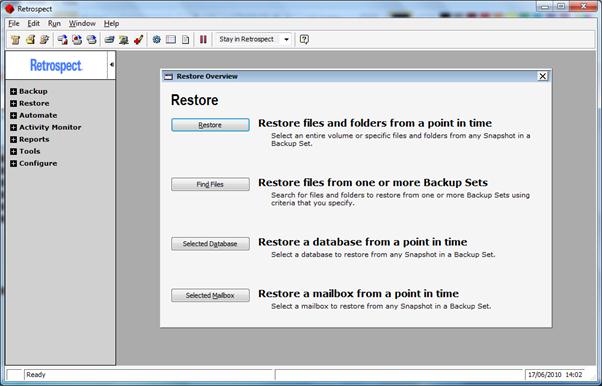Click the computer with red arrow toolbar icon

(x=62, y=39)
